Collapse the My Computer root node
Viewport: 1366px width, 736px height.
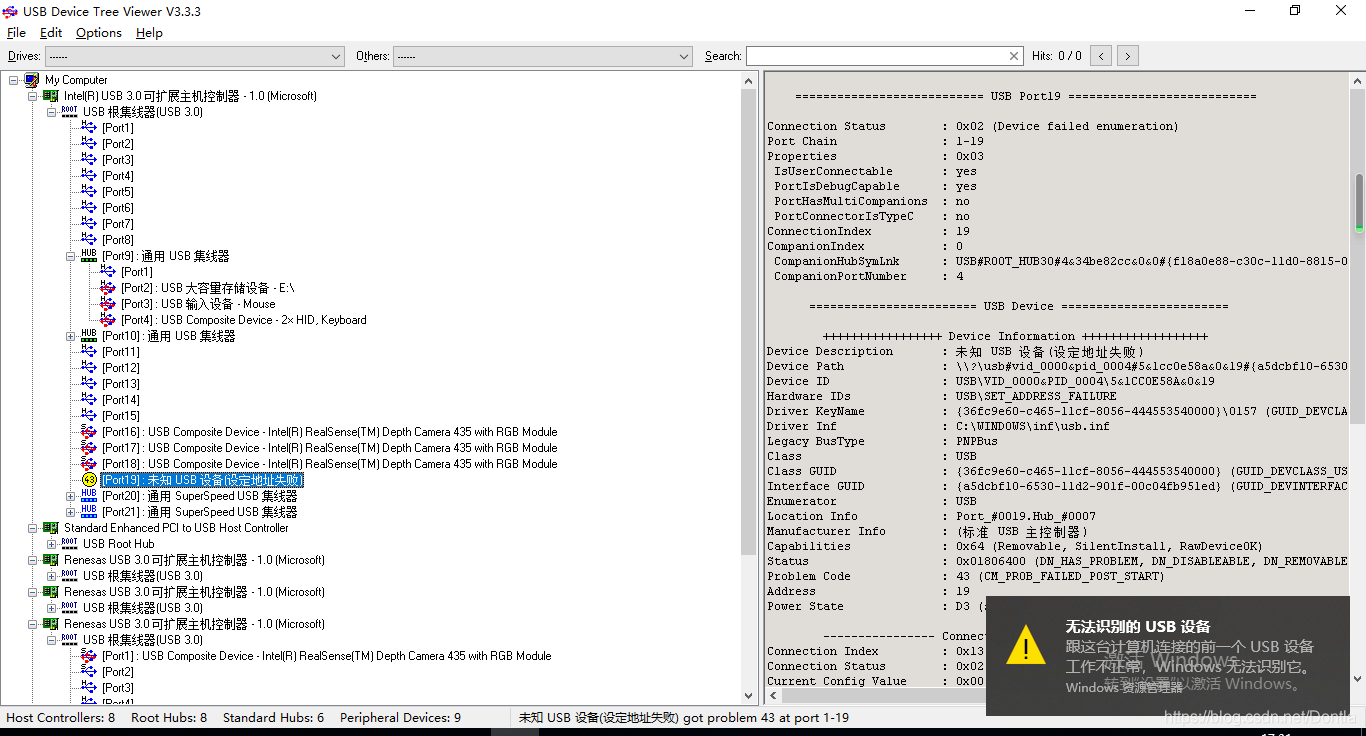click(14, 80)
